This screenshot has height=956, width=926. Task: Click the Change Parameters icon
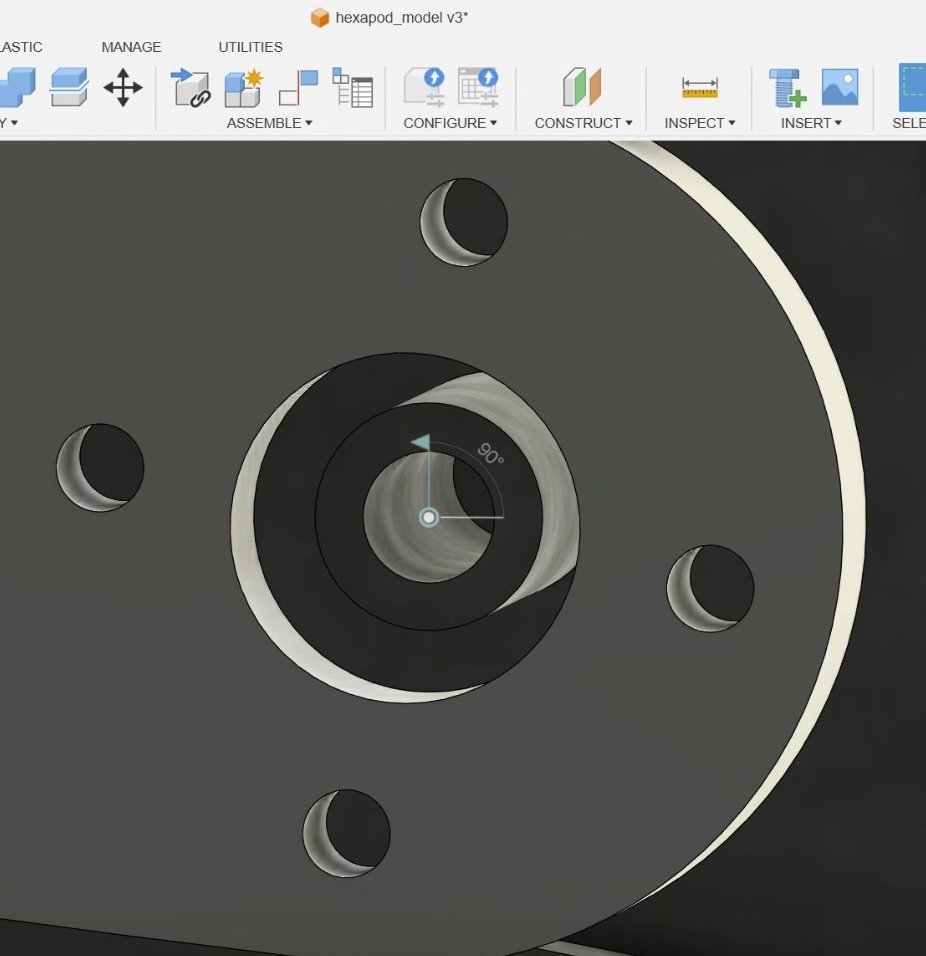pyautogui.click(x=424, y=88)
